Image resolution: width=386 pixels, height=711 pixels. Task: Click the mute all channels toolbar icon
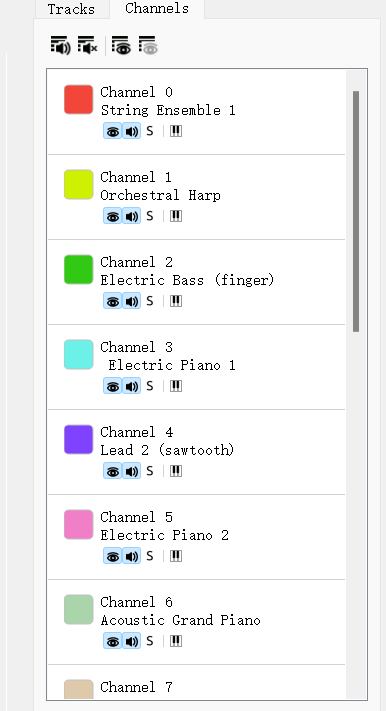88,46
